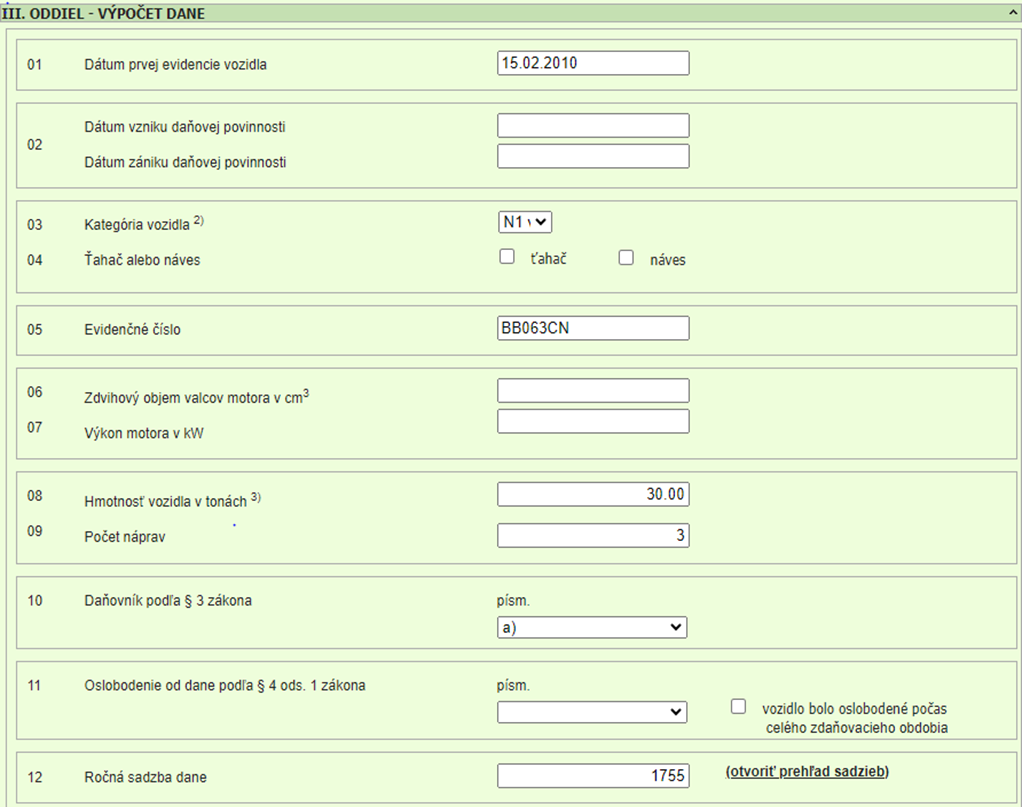
Task: Click the Hmotnosť vozidla v tonách field
Action: click(593, 494)
